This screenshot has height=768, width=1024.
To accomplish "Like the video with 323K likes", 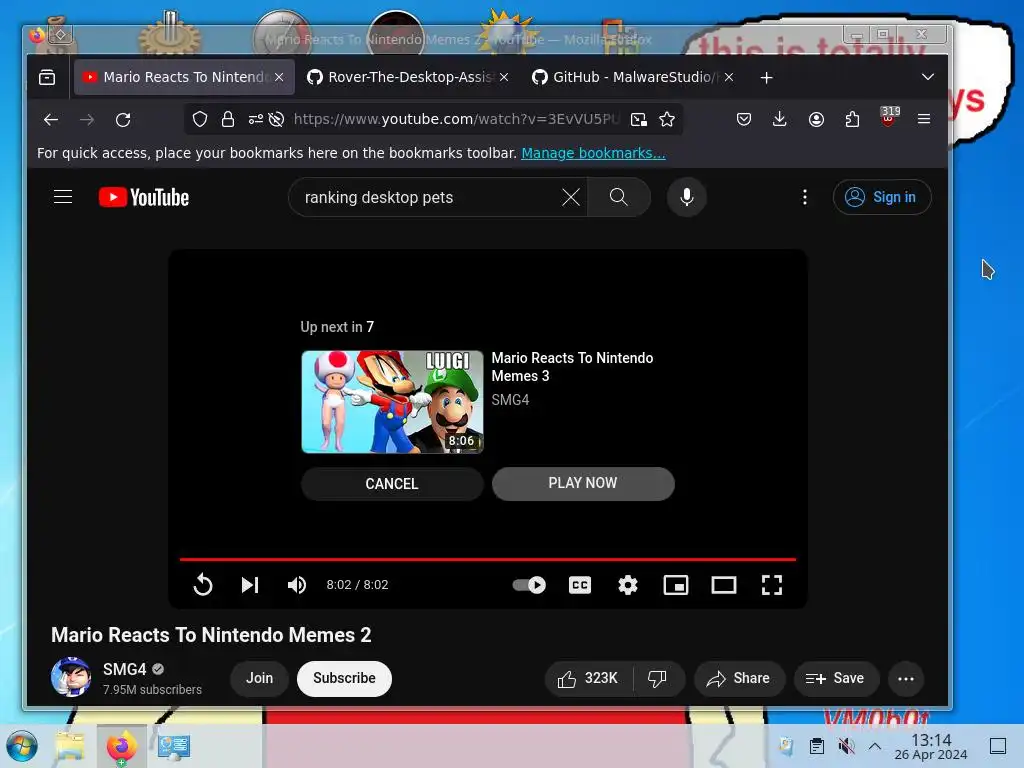I will 588,679.
